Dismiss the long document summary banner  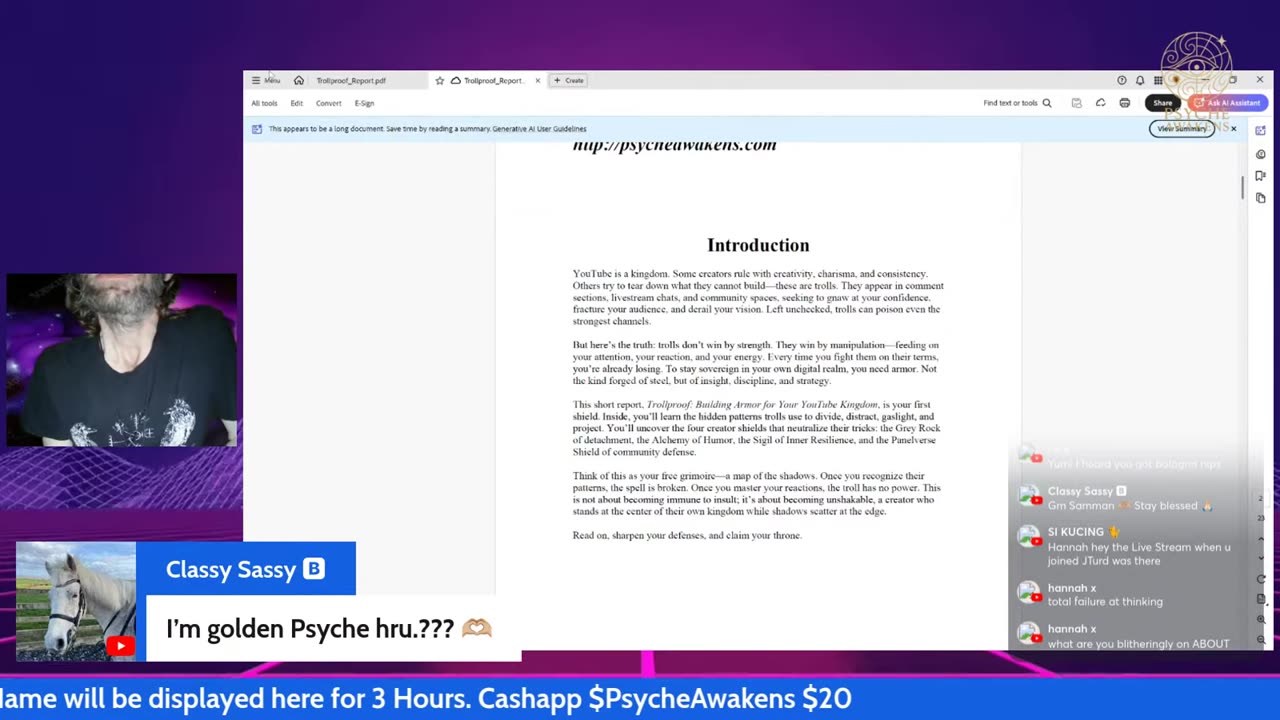pyautogui.click(x=1233, y=129)
